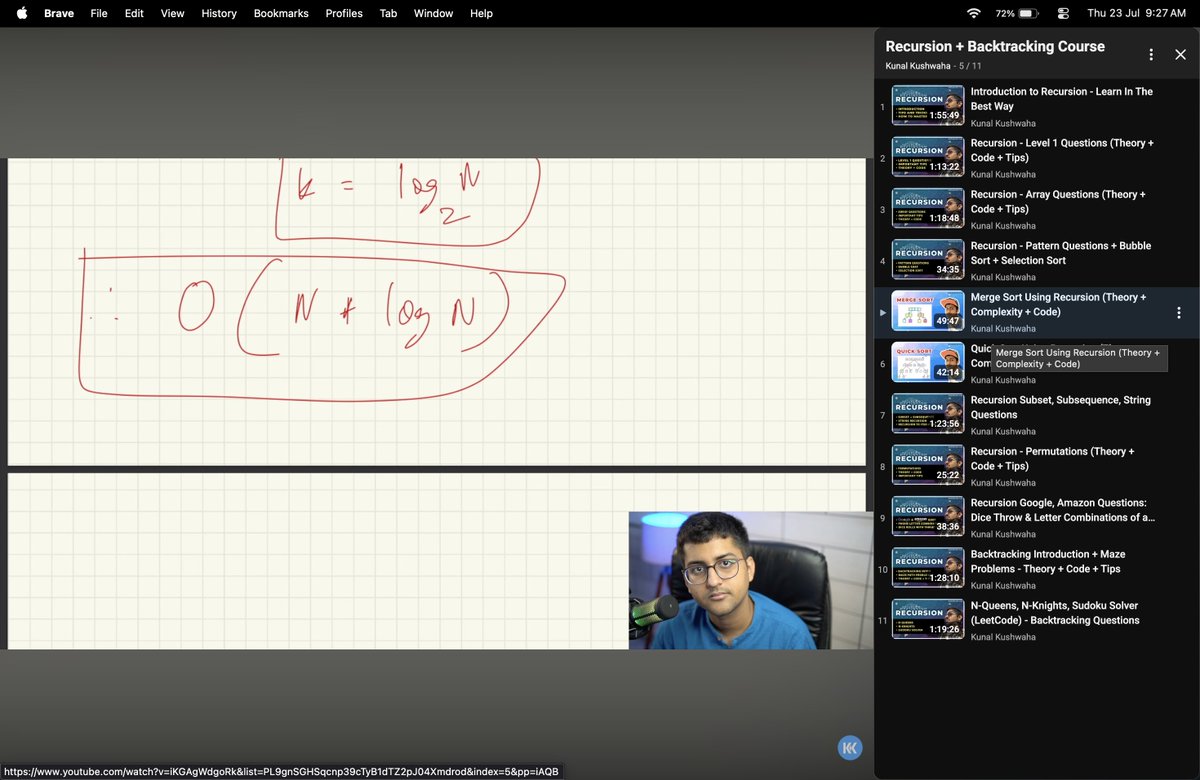1200x780 pixels.
Task: Open macOS Control Center icon
Action: [1062, 13]
